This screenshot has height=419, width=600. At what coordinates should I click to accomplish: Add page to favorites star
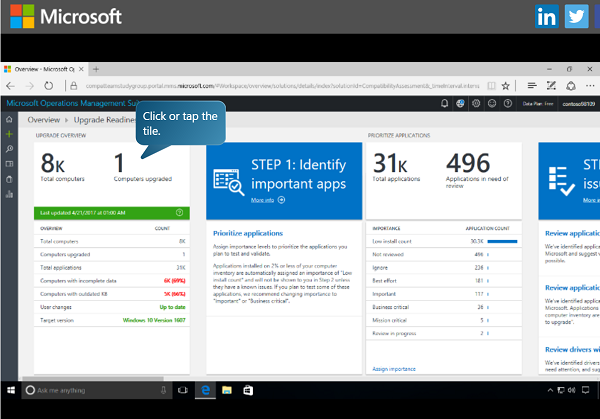pos(505,86)
